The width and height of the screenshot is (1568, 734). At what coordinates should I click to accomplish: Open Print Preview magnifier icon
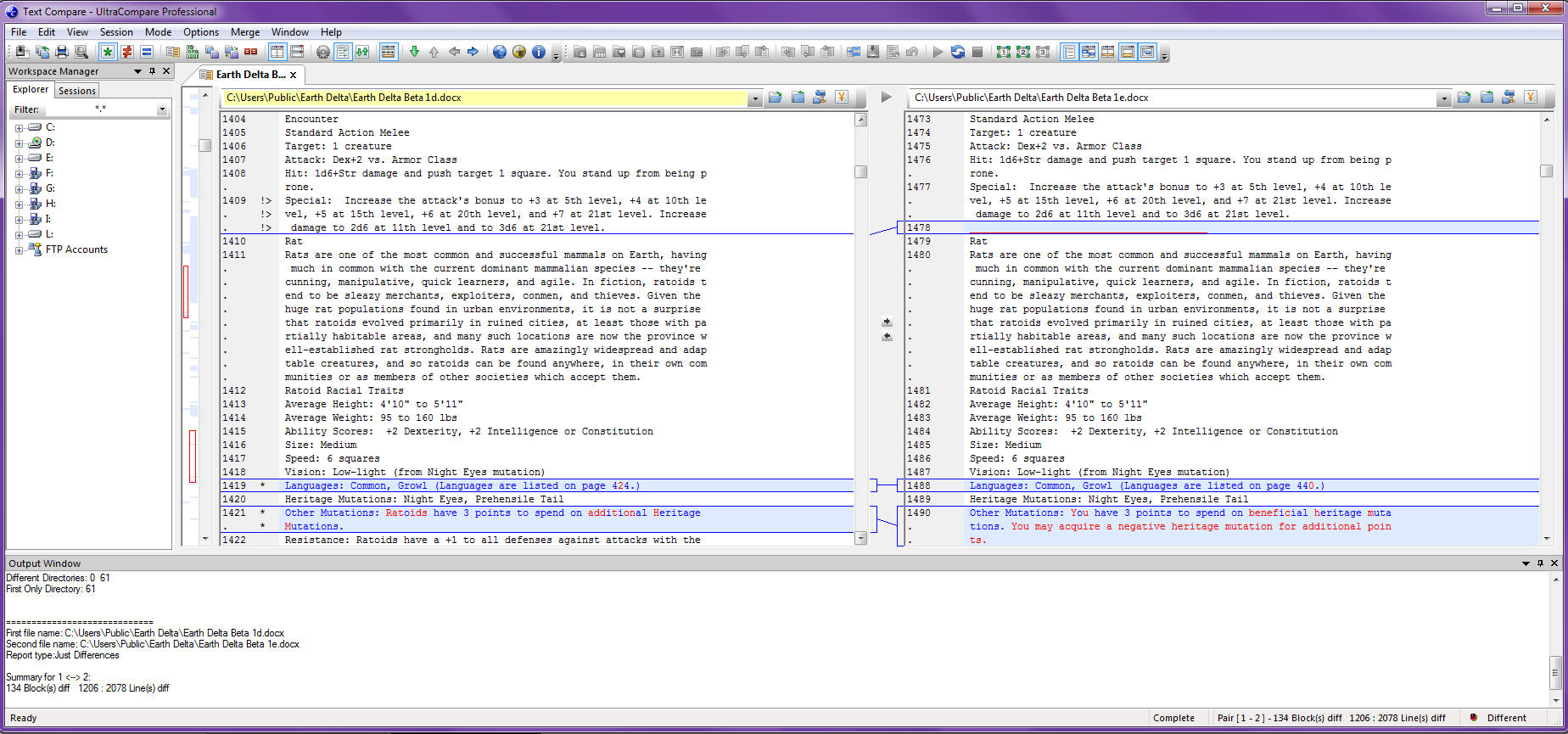pos(81,53)
